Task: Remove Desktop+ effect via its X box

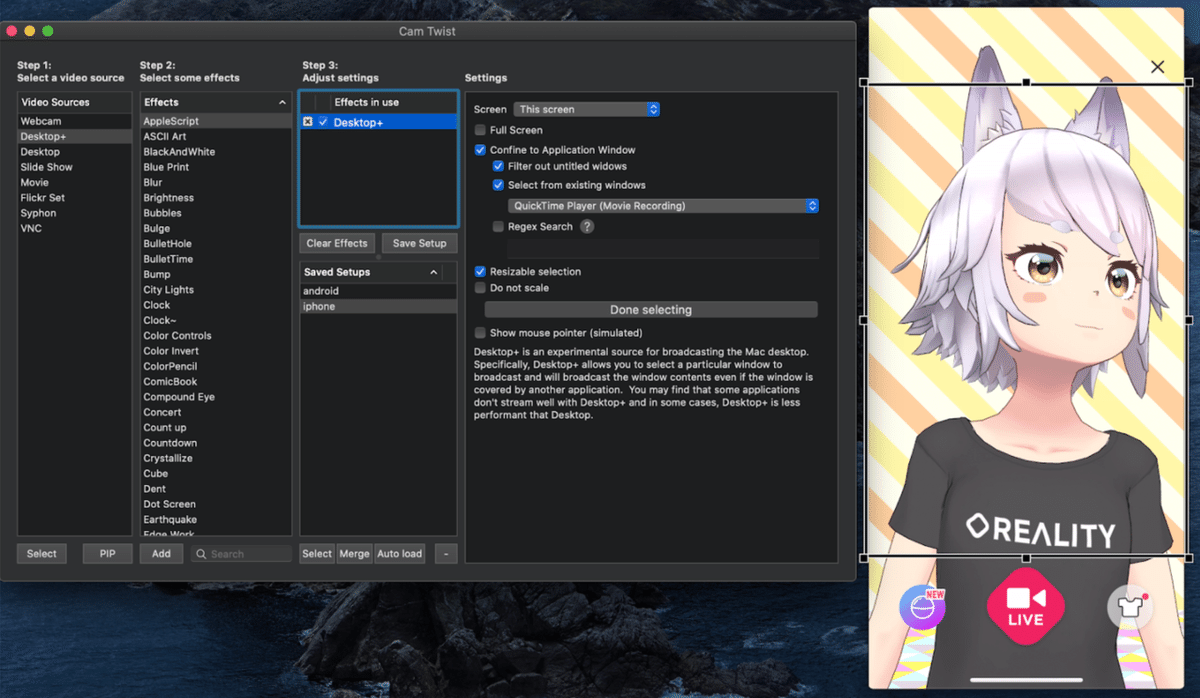Action: click(x=308, y=122)
